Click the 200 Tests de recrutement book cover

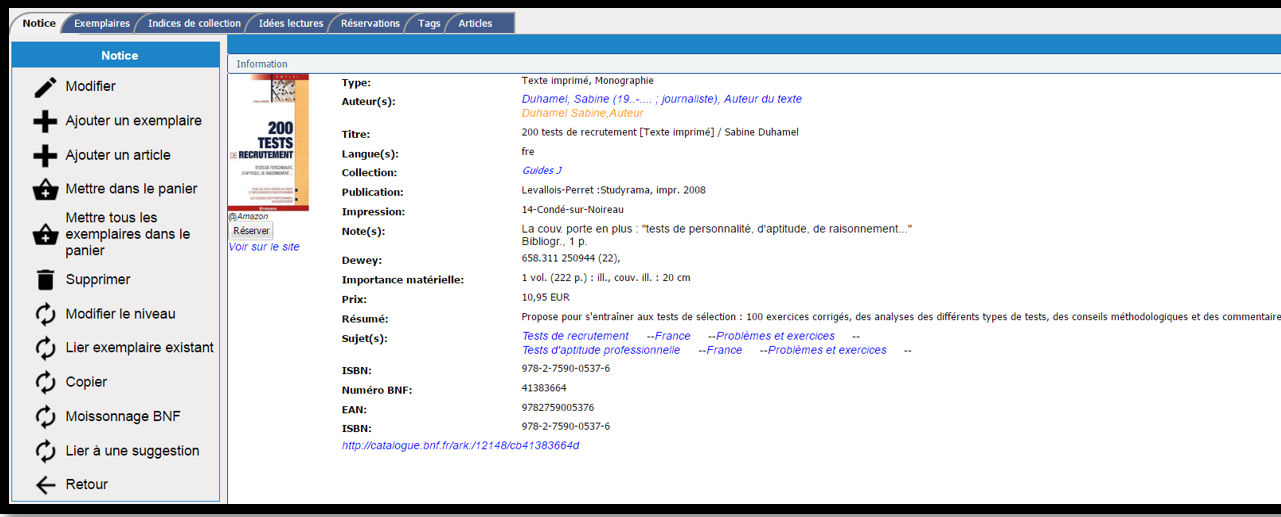coord(268,142)
